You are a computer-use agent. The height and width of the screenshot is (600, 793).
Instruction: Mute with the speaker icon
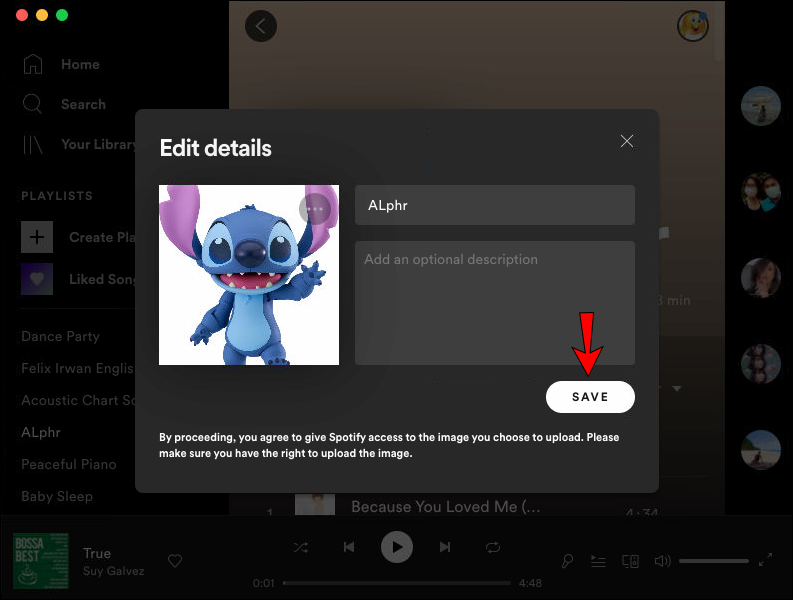(662, 561)
